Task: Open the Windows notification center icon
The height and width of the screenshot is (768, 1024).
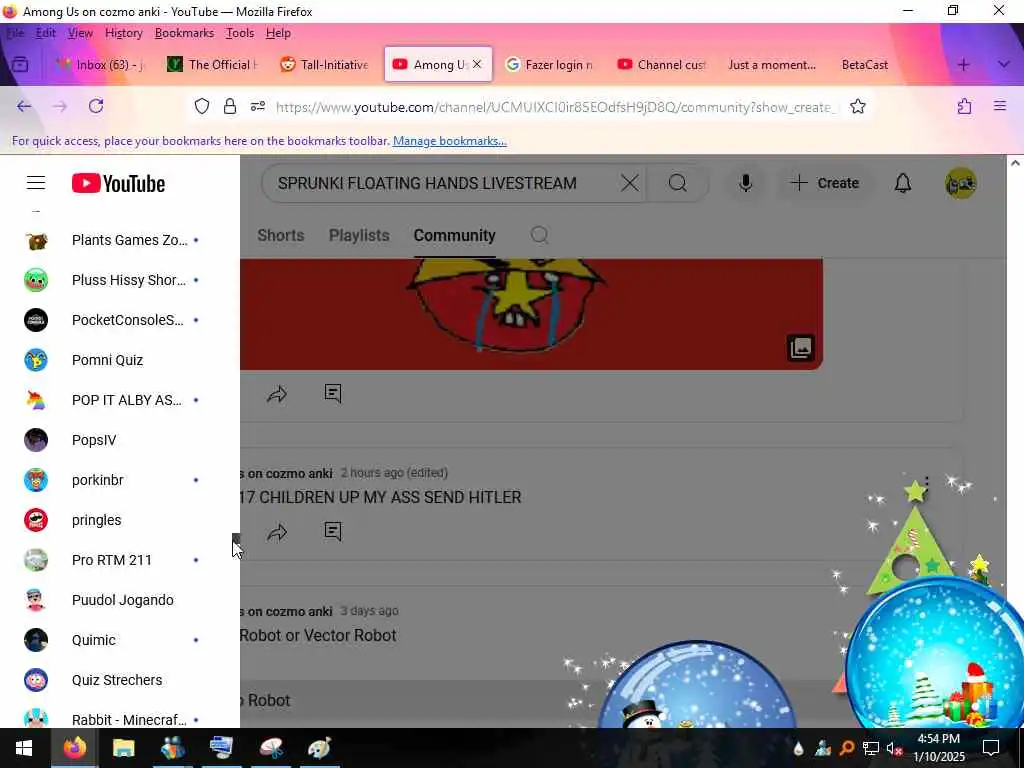Action: 991,748
